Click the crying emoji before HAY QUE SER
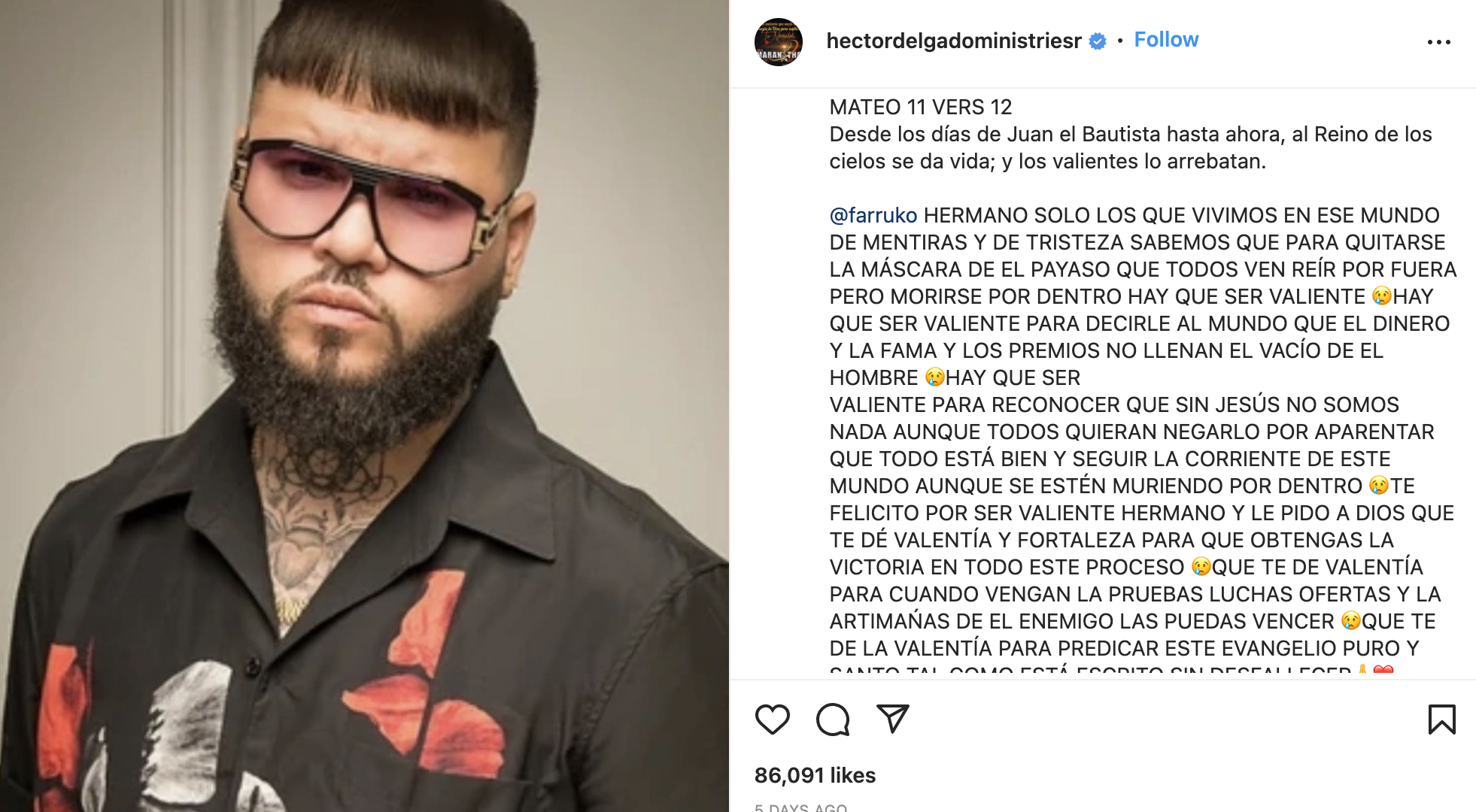 [934, 377]
